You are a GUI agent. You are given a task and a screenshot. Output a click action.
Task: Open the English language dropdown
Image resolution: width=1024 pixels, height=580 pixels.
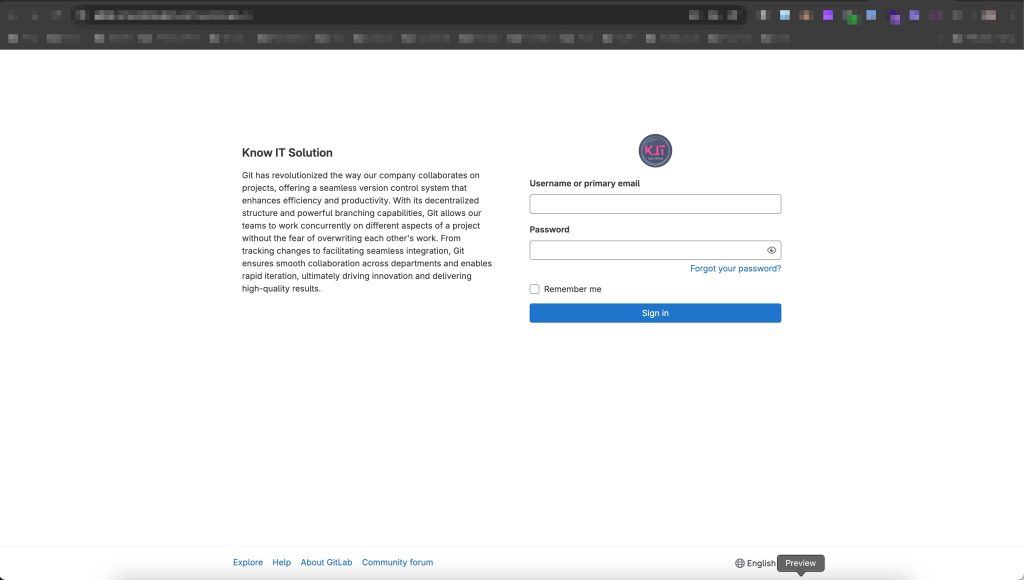coord(760,563)
